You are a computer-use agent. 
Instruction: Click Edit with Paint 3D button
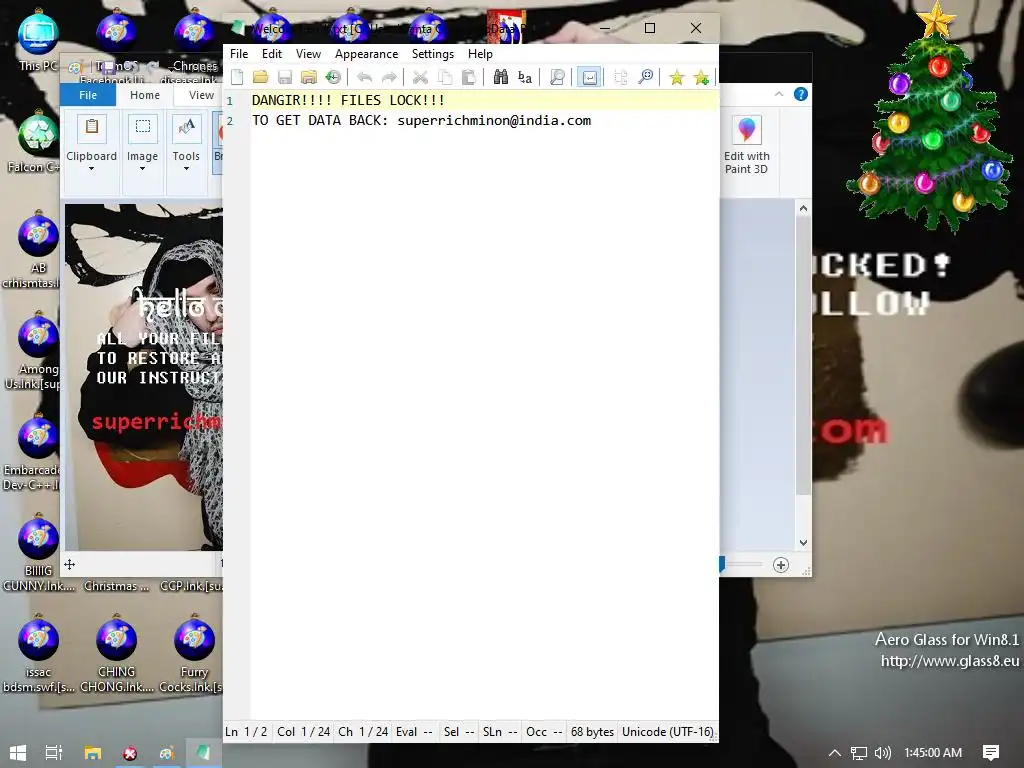(746, 145)
